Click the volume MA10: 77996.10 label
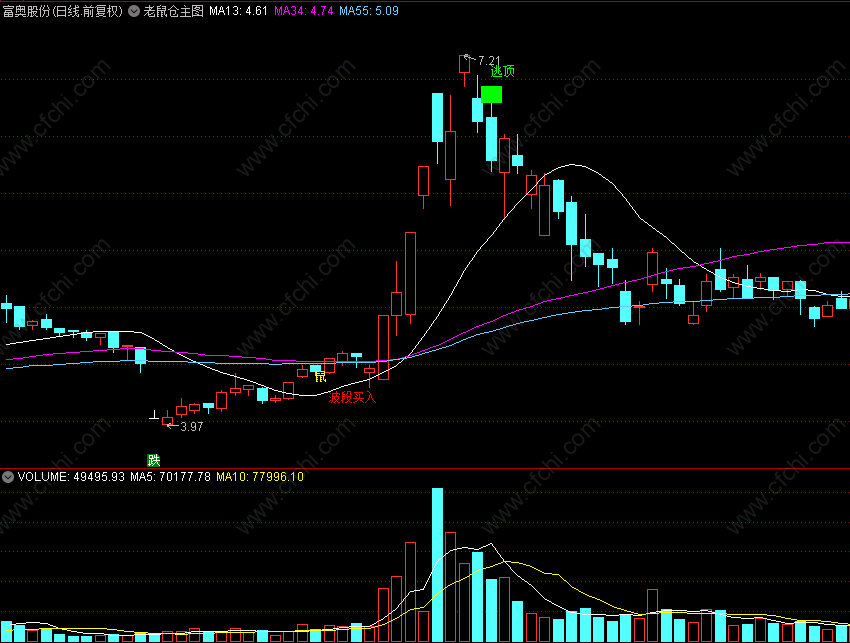Viewport: 850px width, 643px height. 260,477
